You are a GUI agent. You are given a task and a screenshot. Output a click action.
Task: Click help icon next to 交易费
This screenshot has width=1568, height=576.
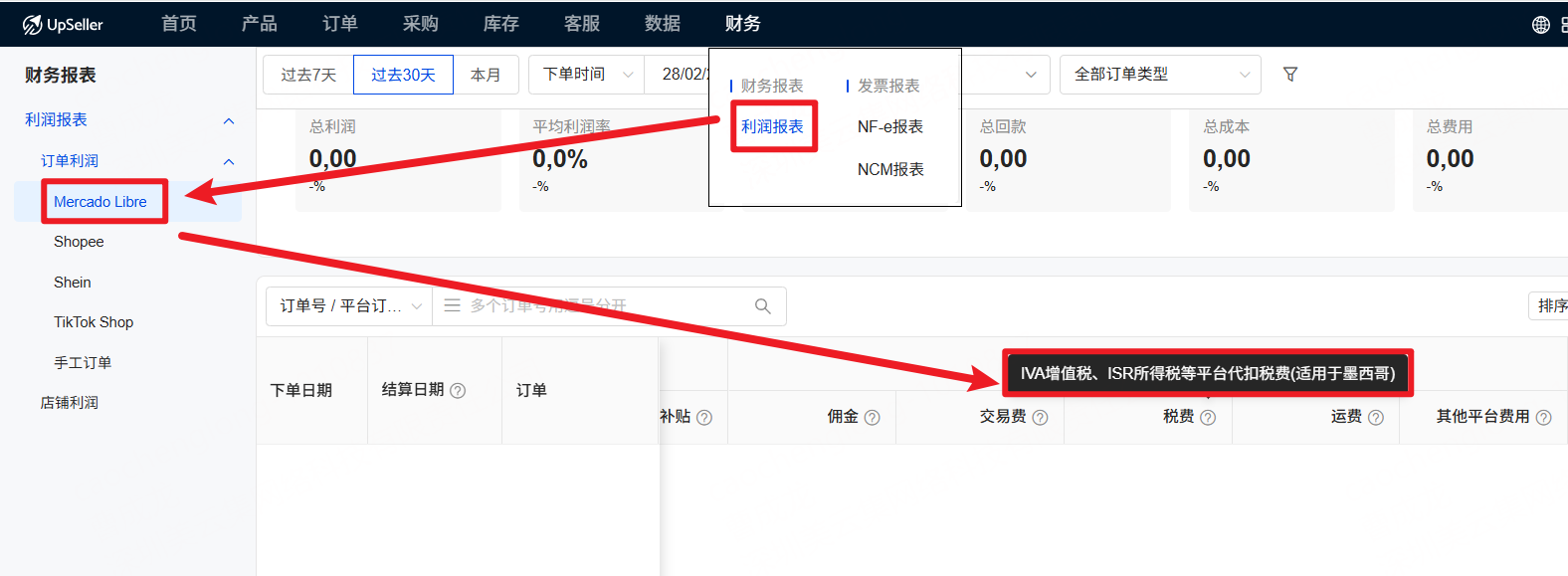click(1040, 418)
